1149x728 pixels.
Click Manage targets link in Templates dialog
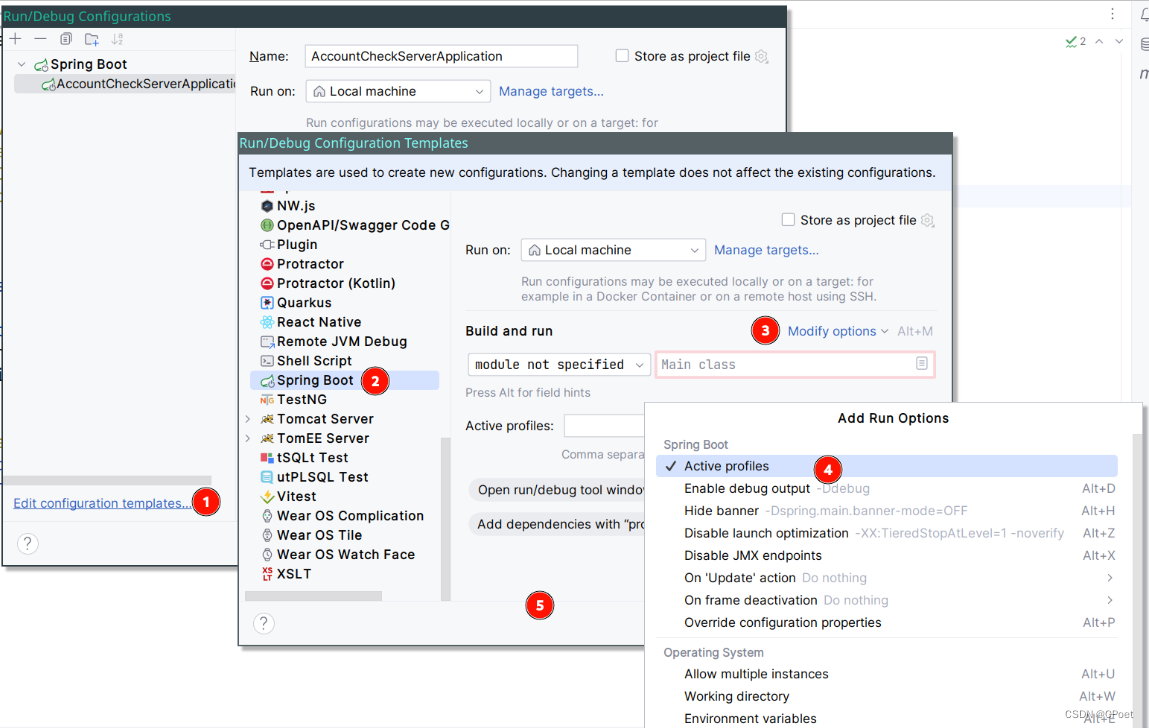[766, 250]
